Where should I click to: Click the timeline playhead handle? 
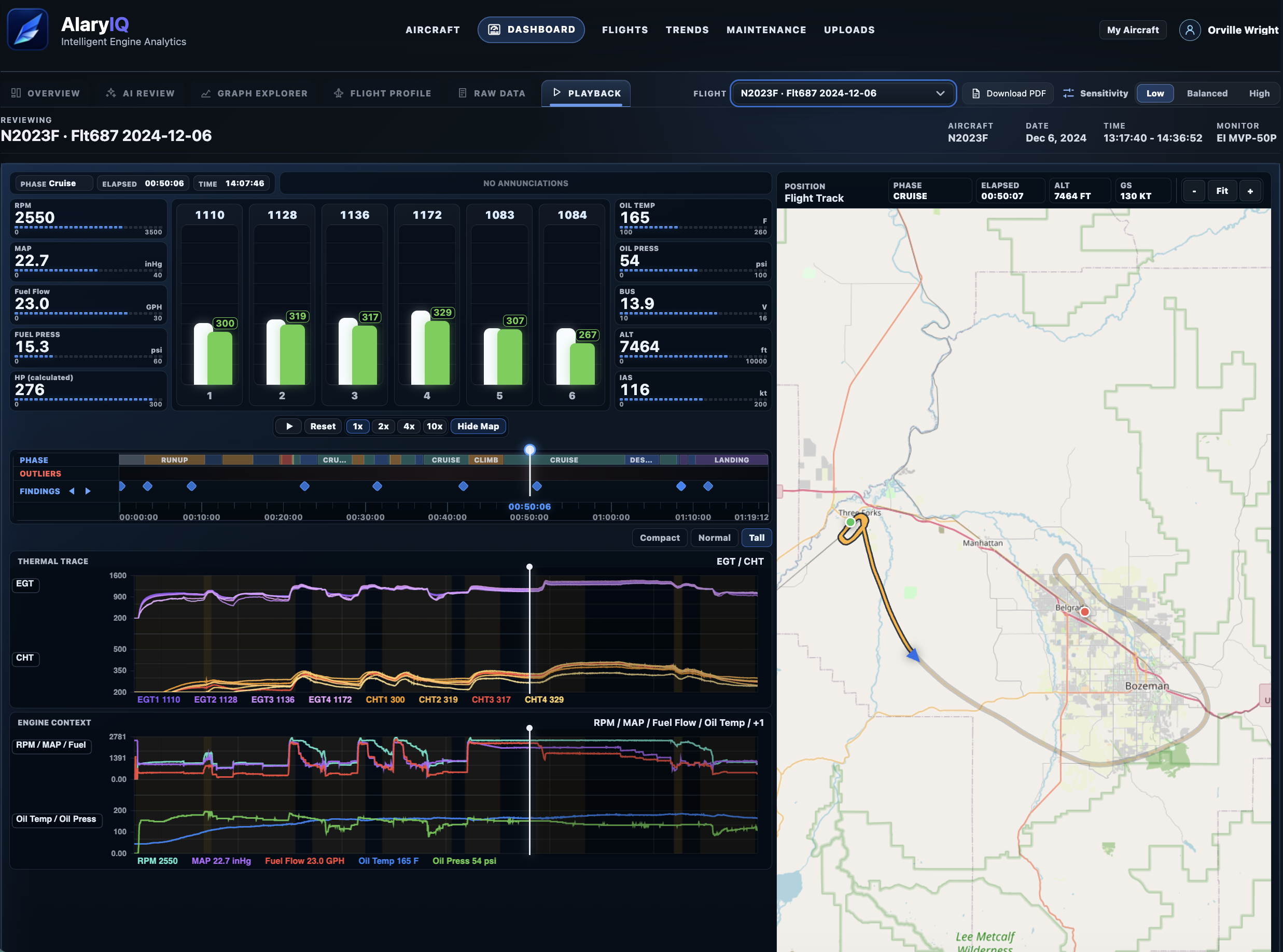click(529, 450)
